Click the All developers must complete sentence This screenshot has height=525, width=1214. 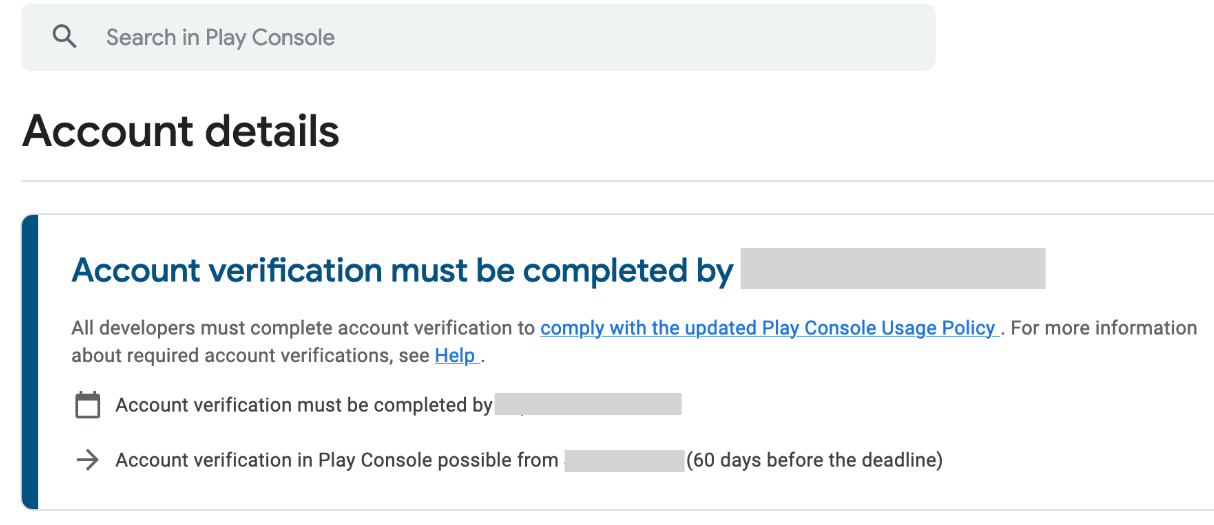pyautogui.click(x=305, y=328)
